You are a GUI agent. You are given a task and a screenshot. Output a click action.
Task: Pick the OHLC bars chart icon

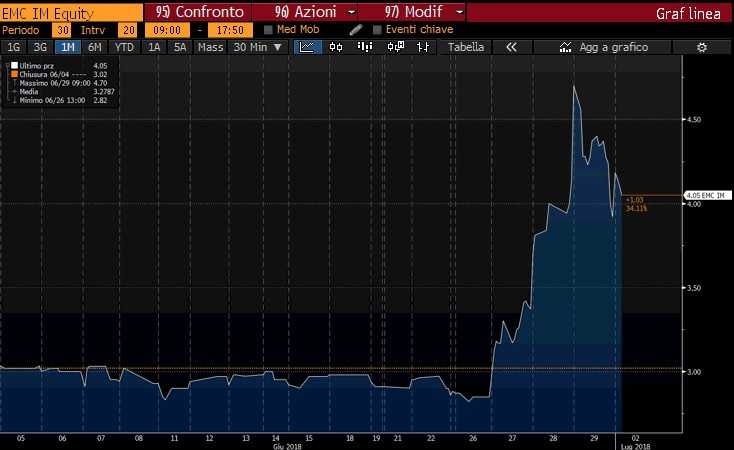point(423,47)
